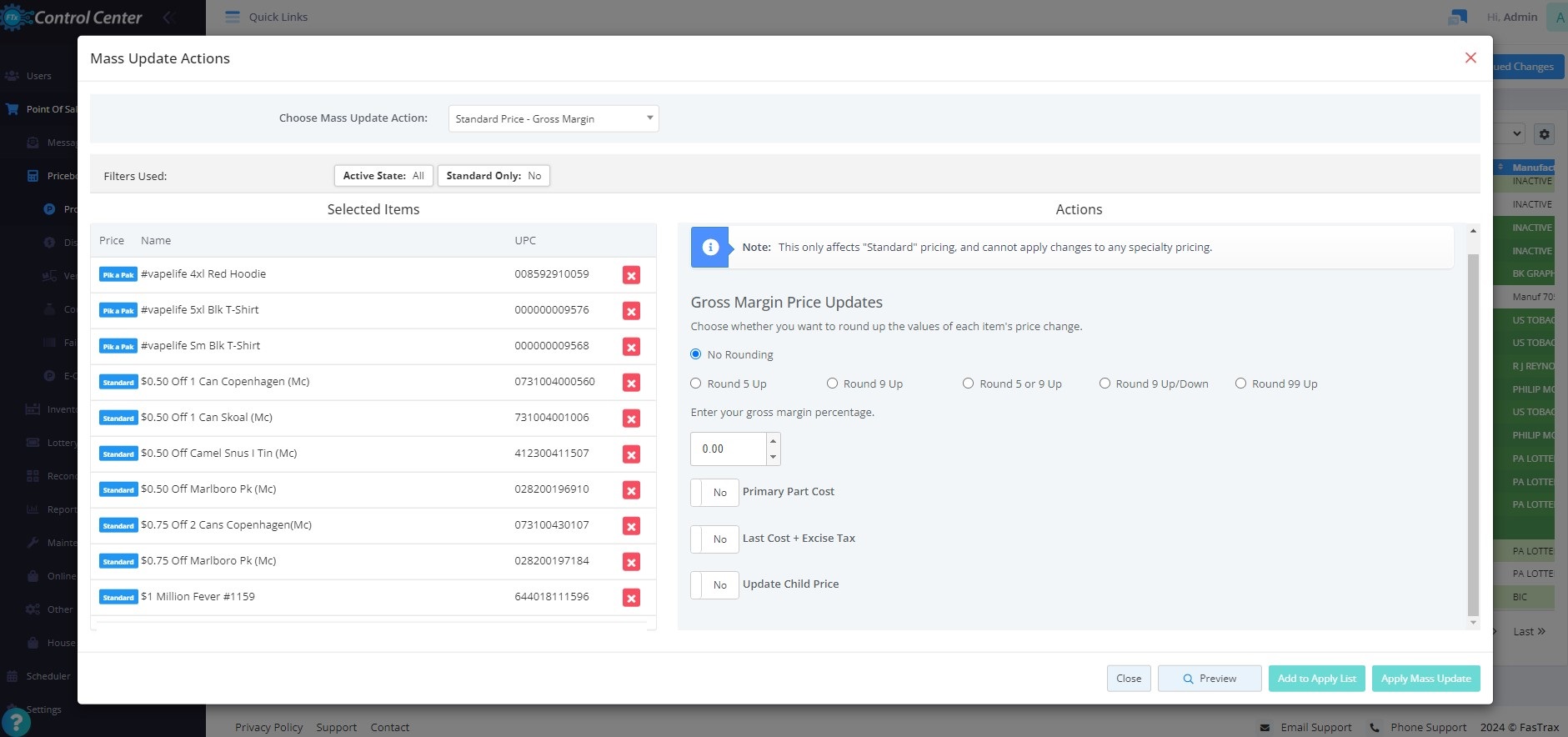This screenshot has height=737, width=1568.
Task: Remove $0.75 Off Marlboro Pk item
Action: [x=631, y=562]
